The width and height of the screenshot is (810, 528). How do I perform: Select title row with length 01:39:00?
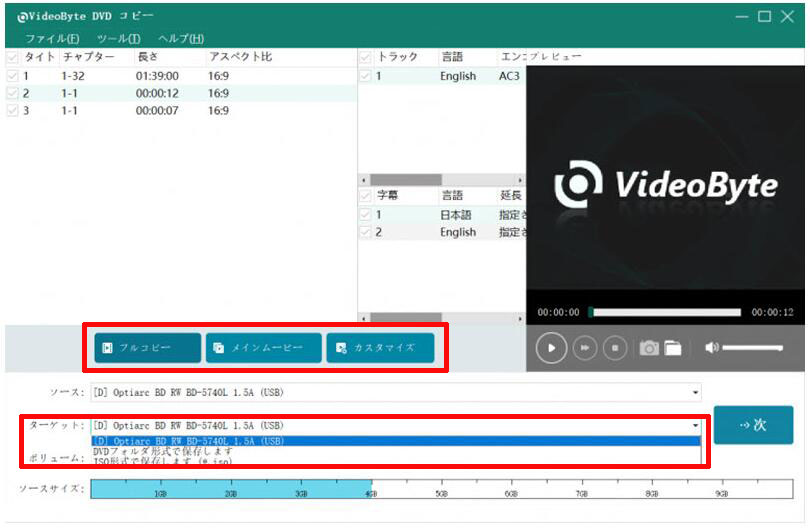(x=181, y=76)
